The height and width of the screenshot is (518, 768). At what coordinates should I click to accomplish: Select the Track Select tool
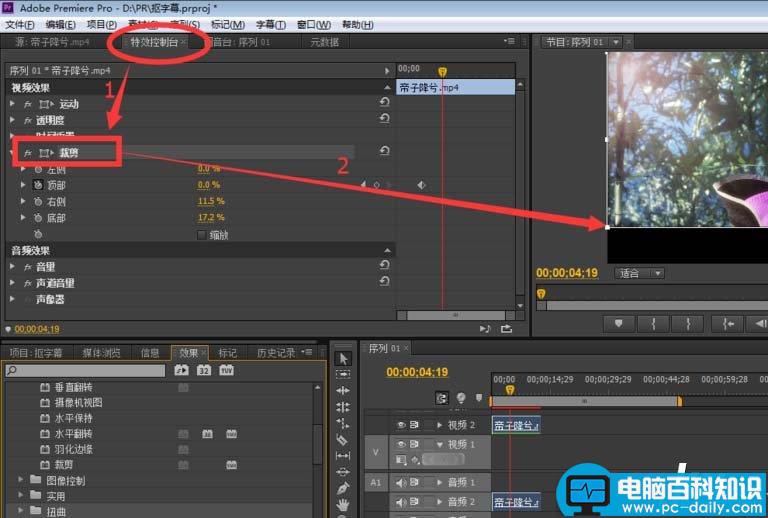343,374
